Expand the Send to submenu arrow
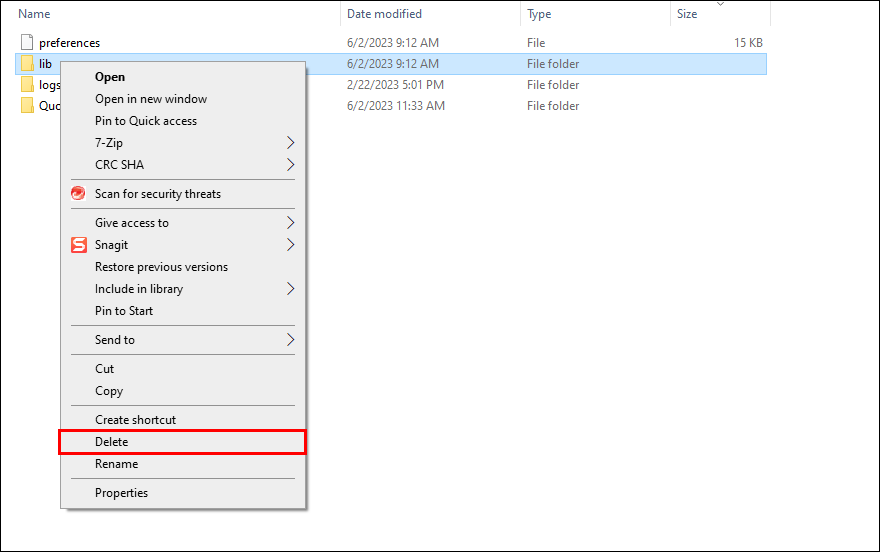Screen dimensions: 880x552 point(290,339)
